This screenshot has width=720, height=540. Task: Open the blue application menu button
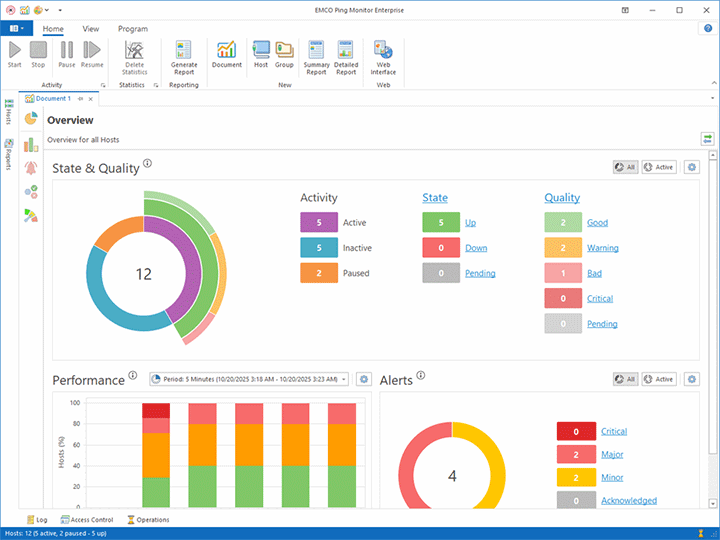(17, 28)
